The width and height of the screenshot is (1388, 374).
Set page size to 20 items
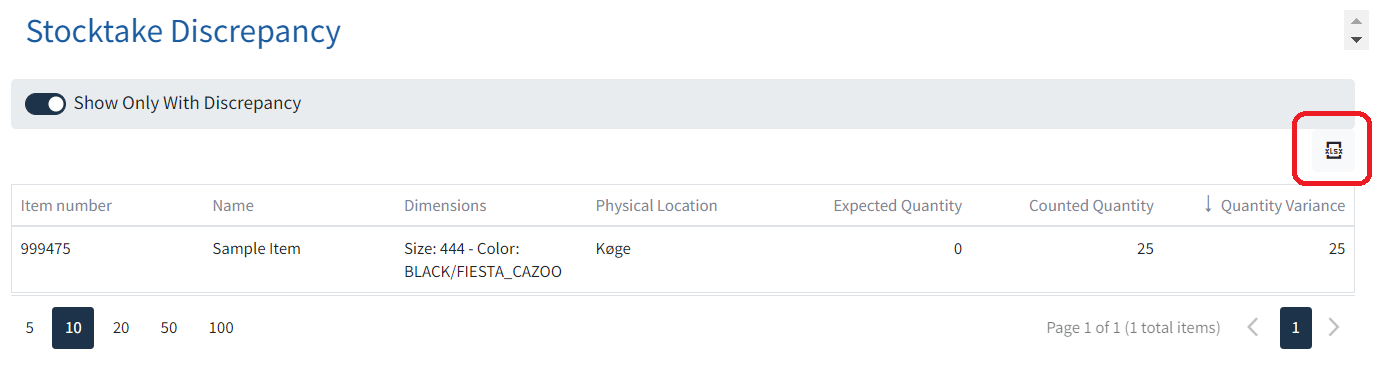pyautogui.click(x=121, y=328)
